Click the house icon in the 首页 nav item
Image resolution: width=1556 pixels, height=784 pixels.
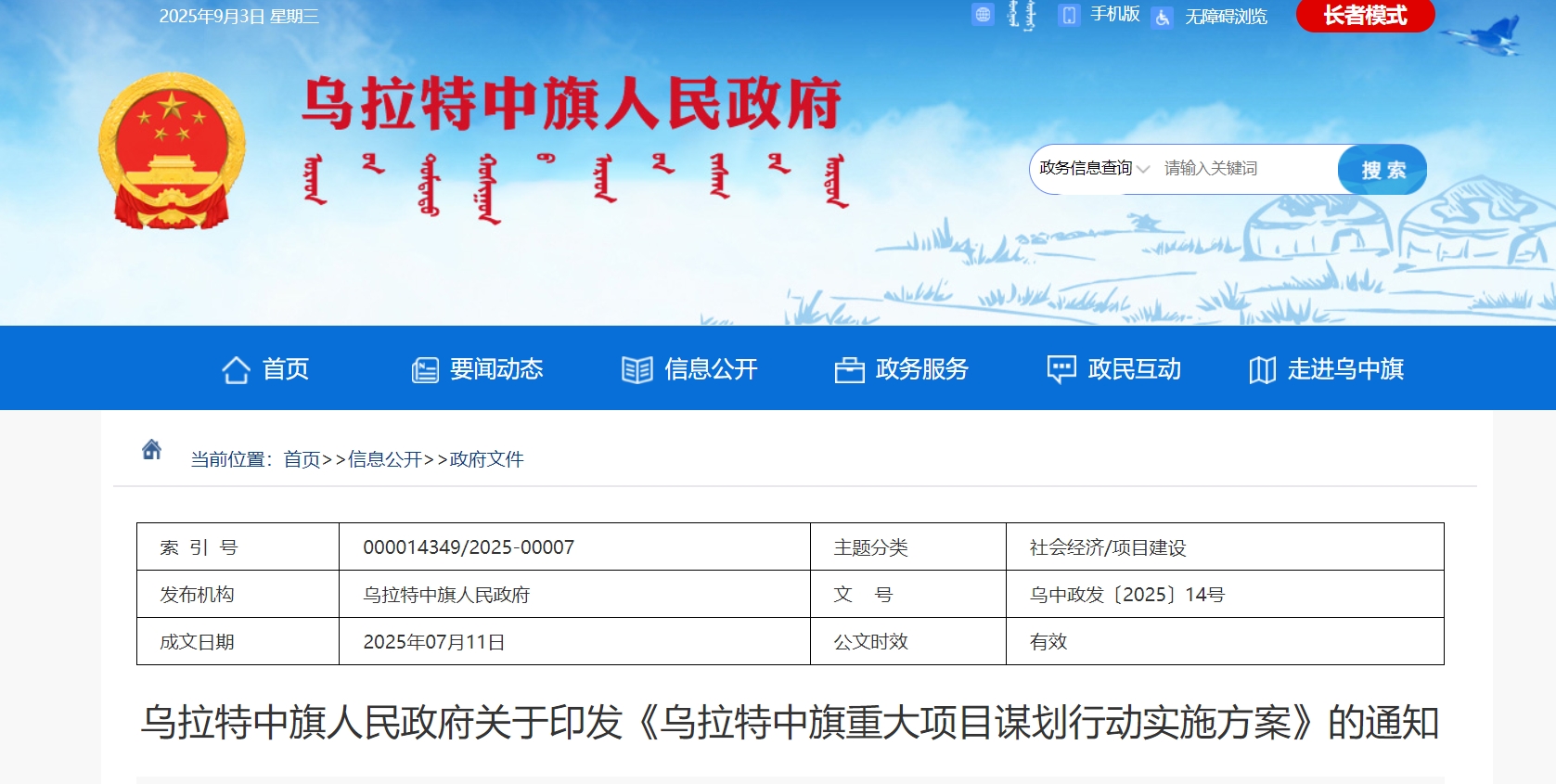coord(236,370)
